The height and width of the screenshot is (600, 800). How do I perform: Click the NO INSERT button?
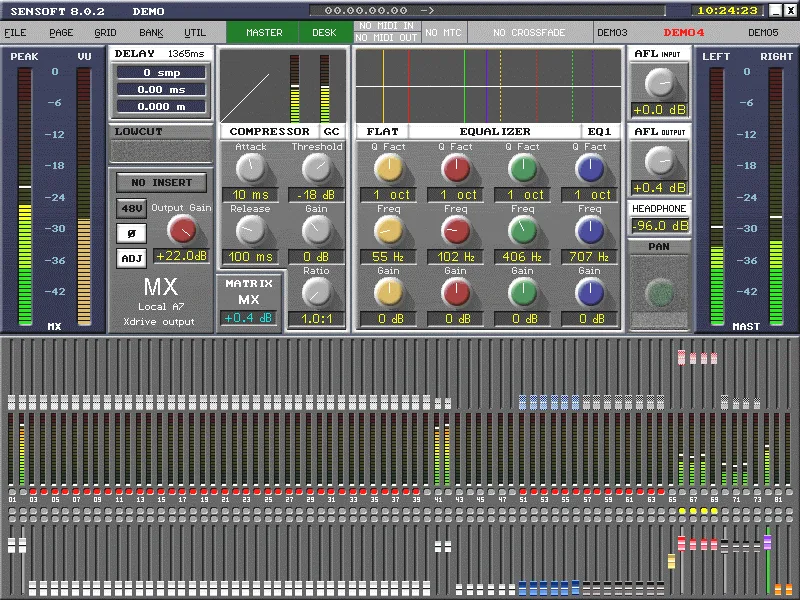point(161,182)
